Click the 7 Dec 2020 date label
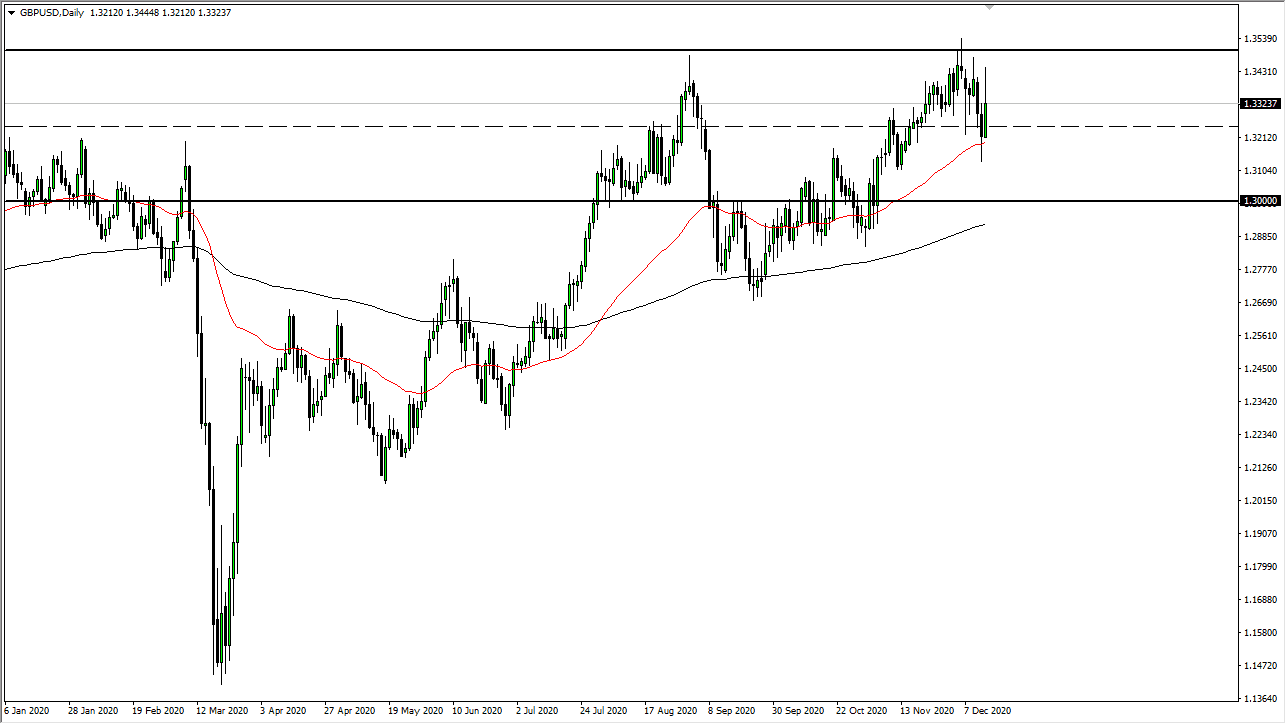1286x724 pixels. coord(986,711)
